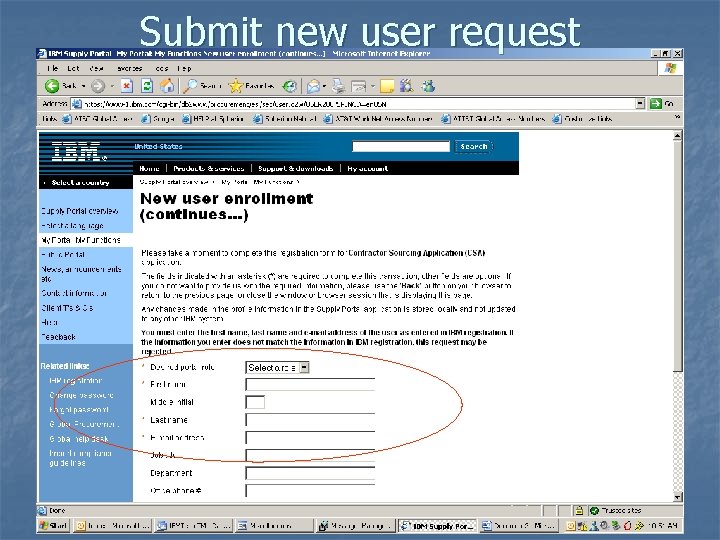Open Supply Portal overview sidebar link

point(79,211)
